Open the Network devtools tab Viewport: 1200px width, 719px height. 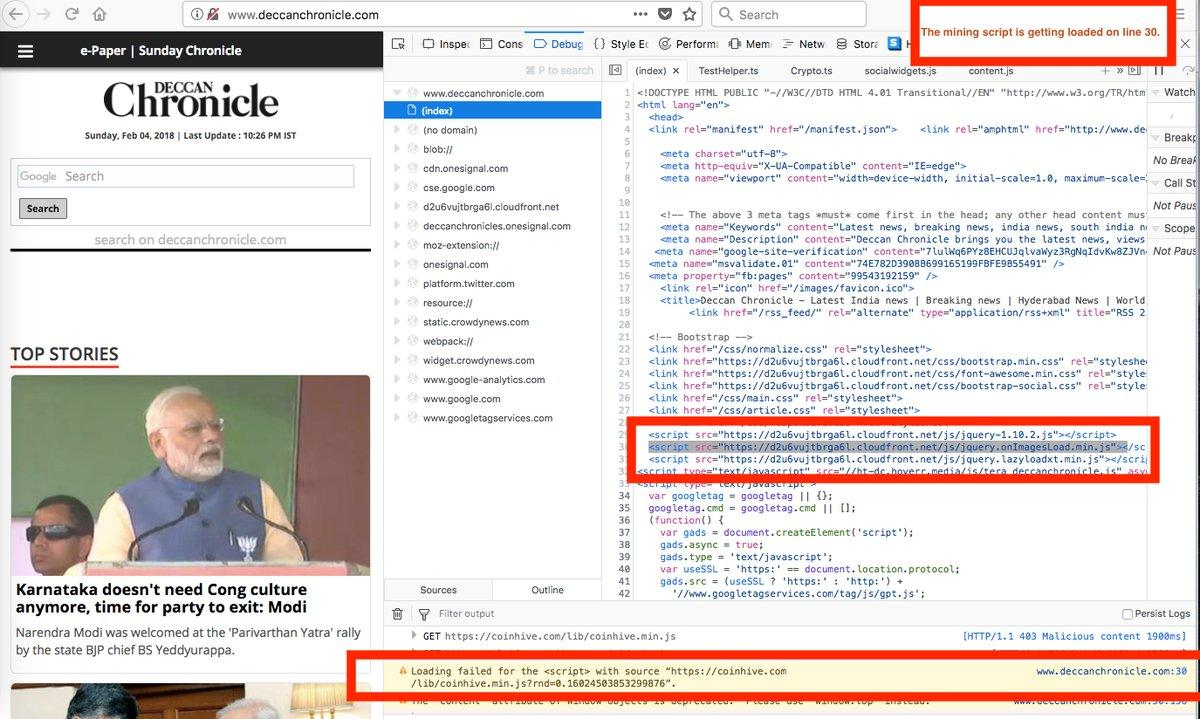pyautogui.click(x=804, y=44)
